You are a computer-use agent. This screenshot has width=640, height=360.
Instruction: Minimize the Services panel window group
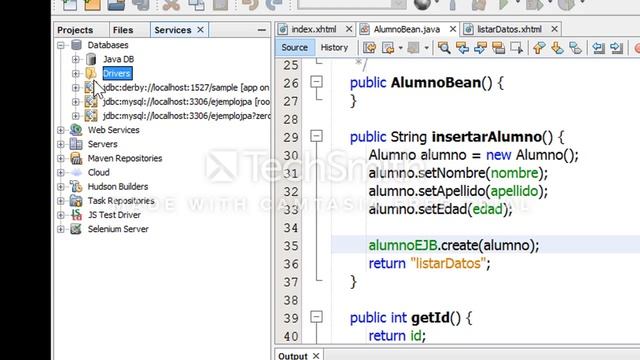pos(262,30)
